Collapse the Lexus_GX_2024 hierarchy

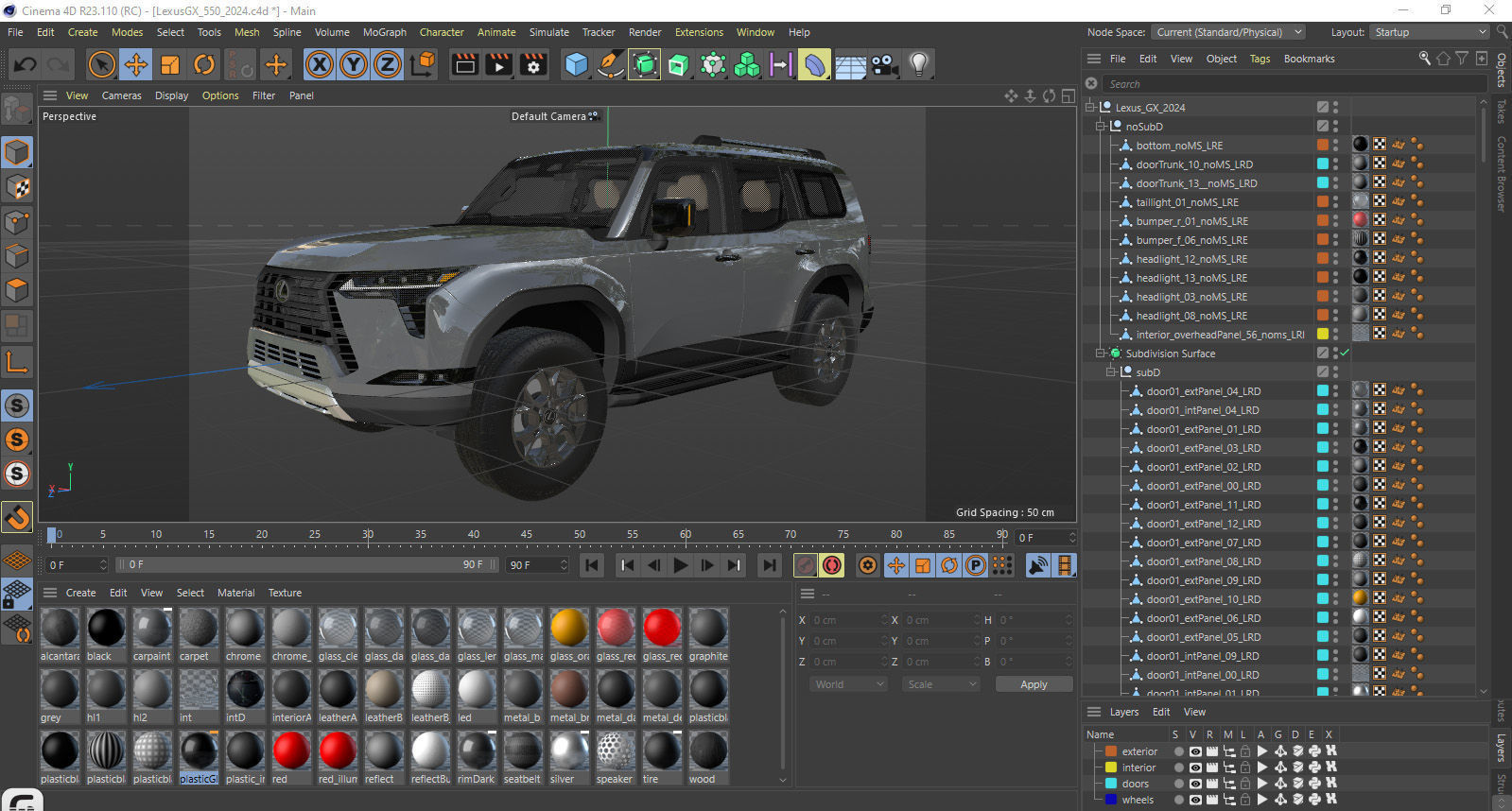tap(1090, 107)
